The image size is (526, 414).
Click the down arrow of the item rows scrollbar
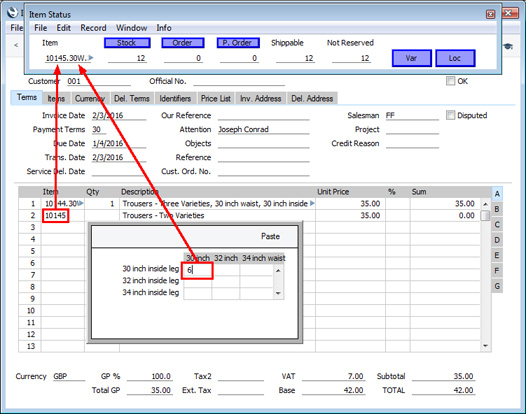tap(485, 346)
